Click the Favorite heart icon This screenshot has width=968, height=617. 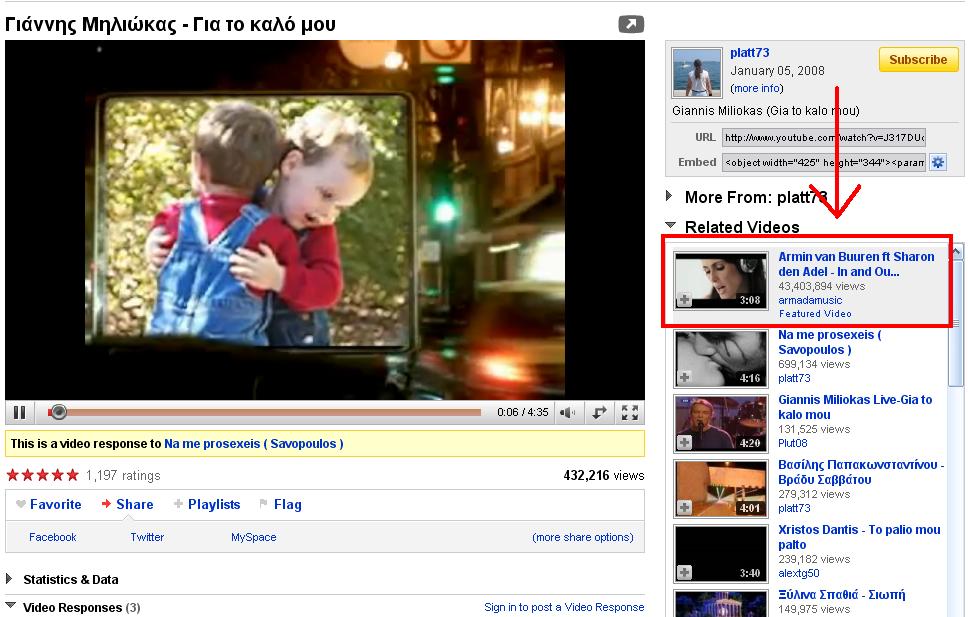pyautogui.click(x=21, y=504)
